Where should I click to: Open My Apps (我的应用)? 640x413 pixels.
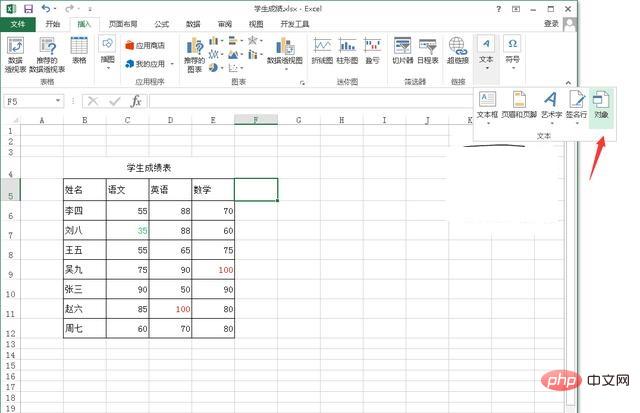click(145, 64)
